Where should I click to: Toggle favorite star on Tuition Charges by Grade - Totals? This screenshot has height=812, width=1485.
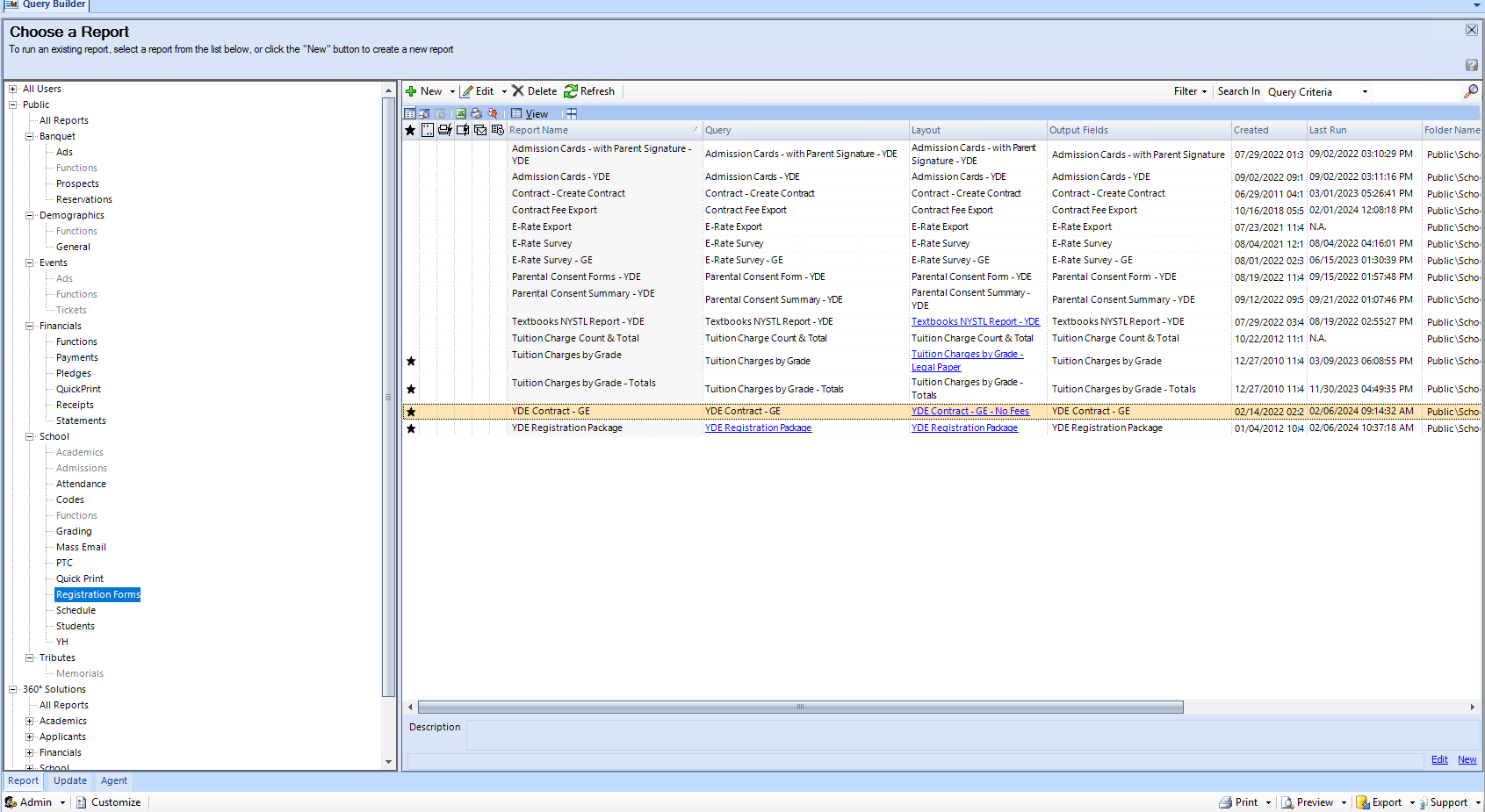(x=410, y=389)
